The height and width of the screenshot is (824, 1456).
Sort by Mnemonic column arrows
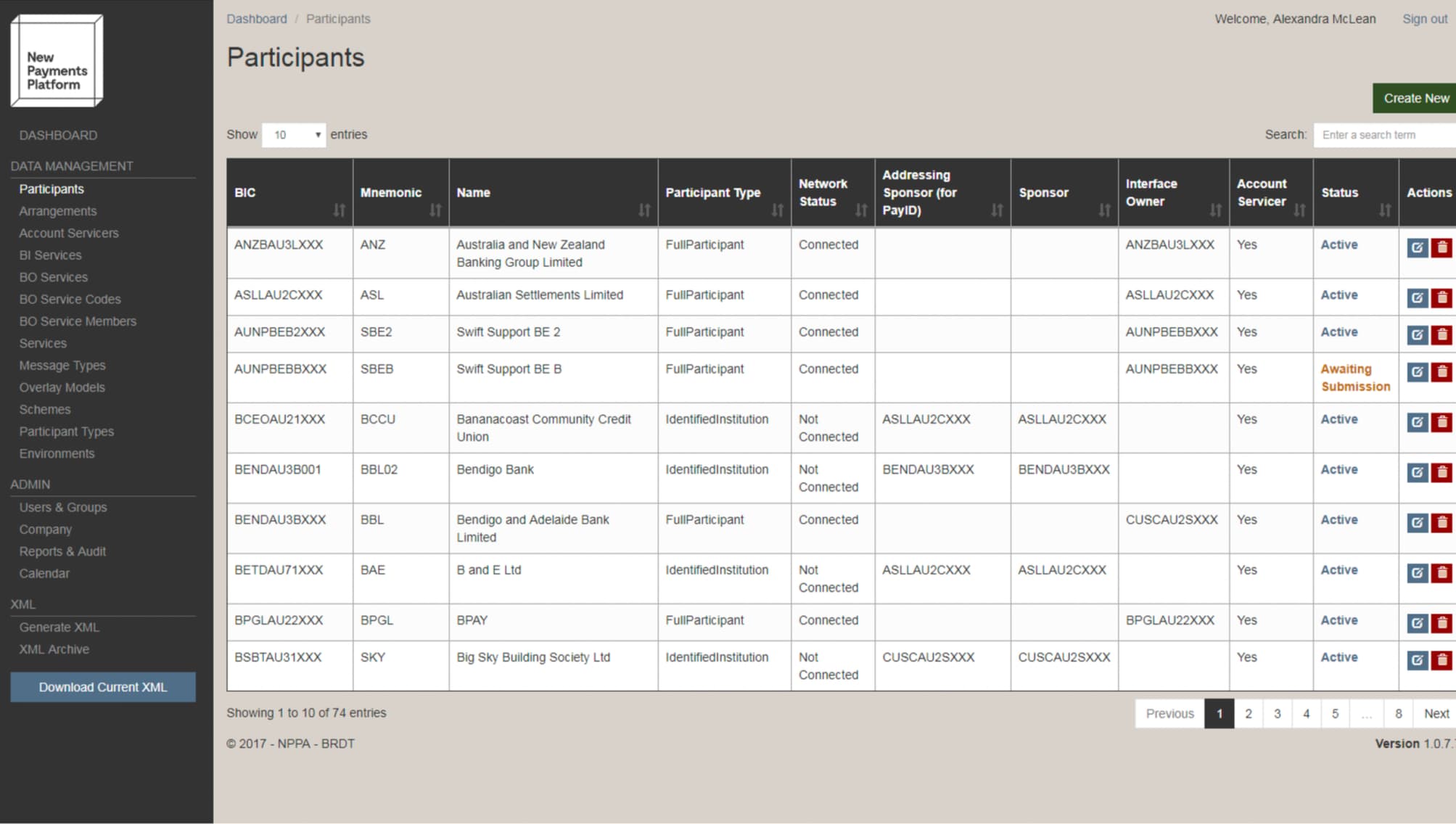pyautogui.click(x=435, y=210)
